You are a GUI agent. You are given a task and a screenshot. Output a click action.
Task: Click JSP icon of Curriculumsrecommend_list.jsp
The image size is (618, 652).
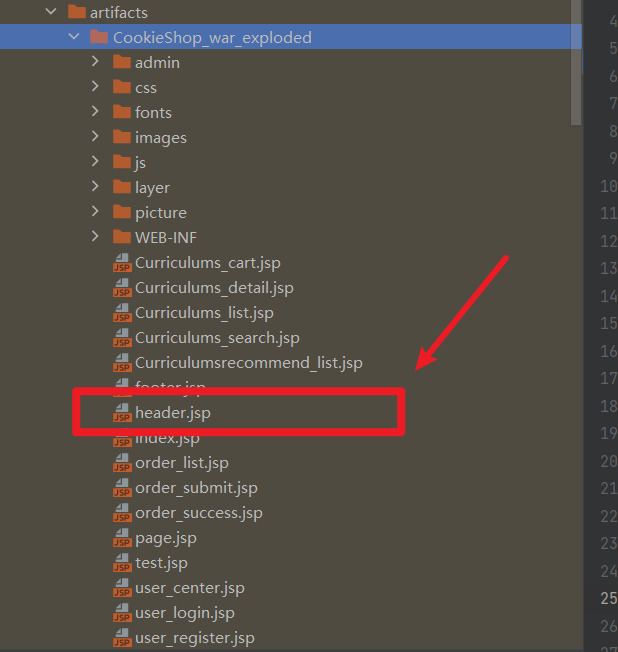pos(122,363)
